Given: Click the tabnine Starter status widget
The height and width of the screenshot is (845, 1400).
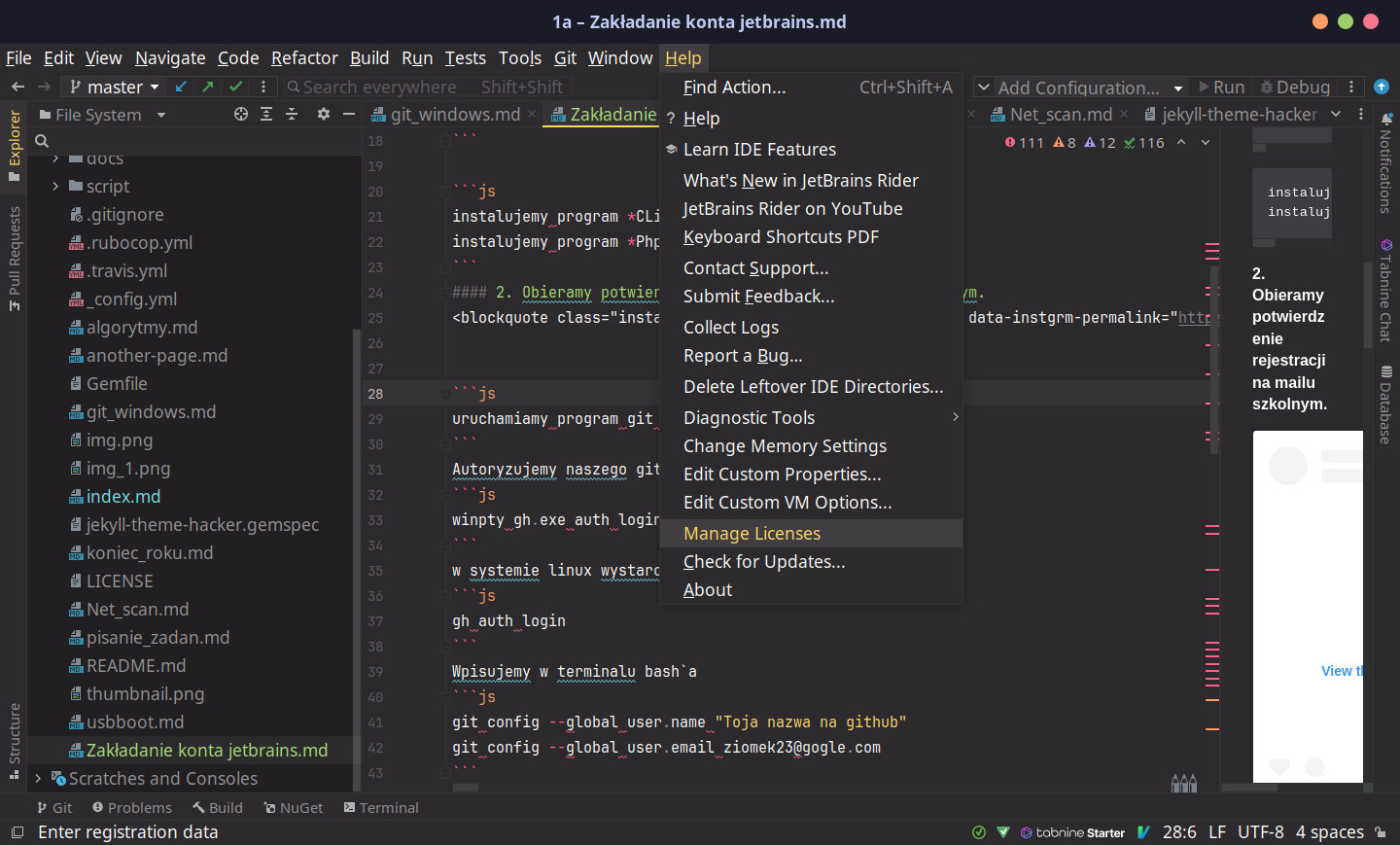Looking at the screenshot, I should point(1072,832).
